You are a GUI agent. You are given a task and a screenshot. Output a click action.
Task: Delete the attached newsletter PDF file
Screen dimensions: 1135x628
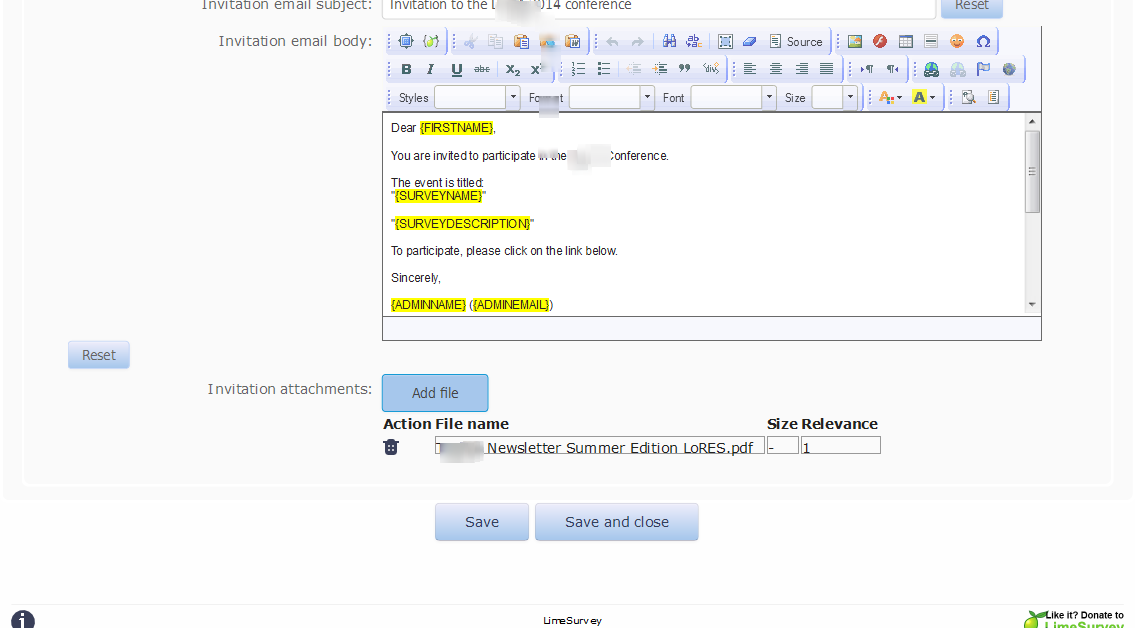[391, 447]
